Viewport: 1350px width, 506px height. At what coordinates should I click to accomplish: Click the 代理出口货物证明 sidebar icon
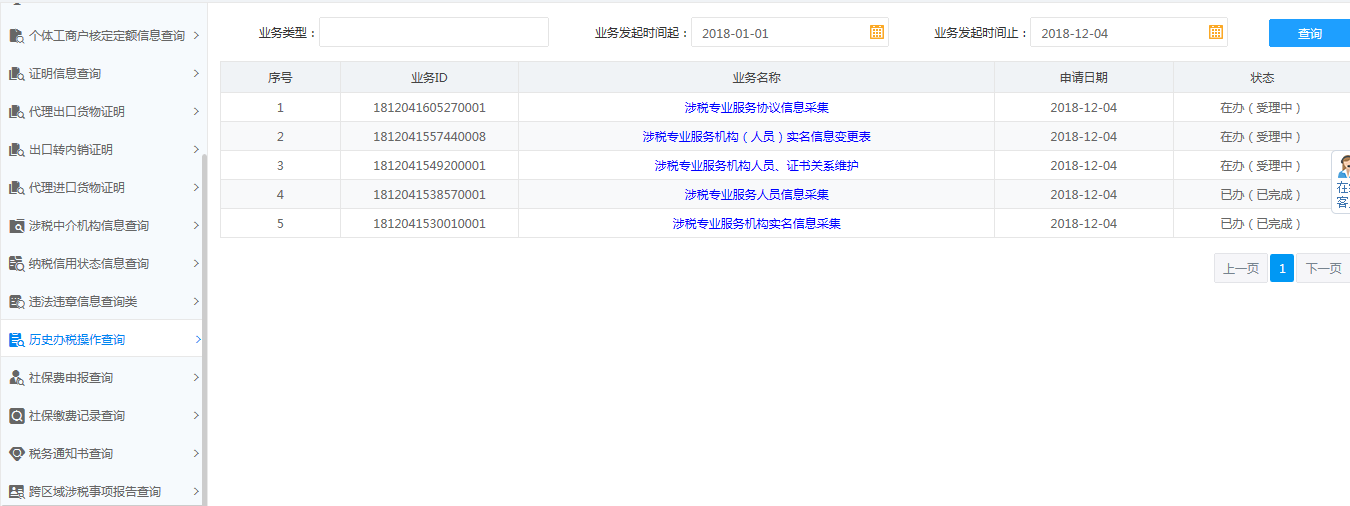[16, 112]
